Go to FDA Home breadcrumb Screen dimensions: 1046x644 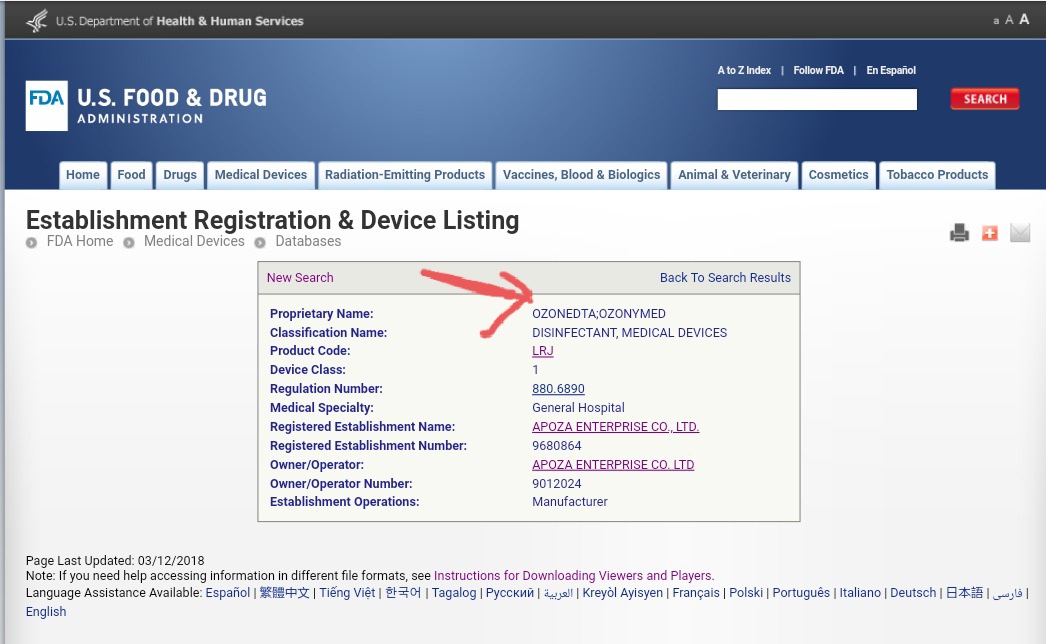coord(80,241)
